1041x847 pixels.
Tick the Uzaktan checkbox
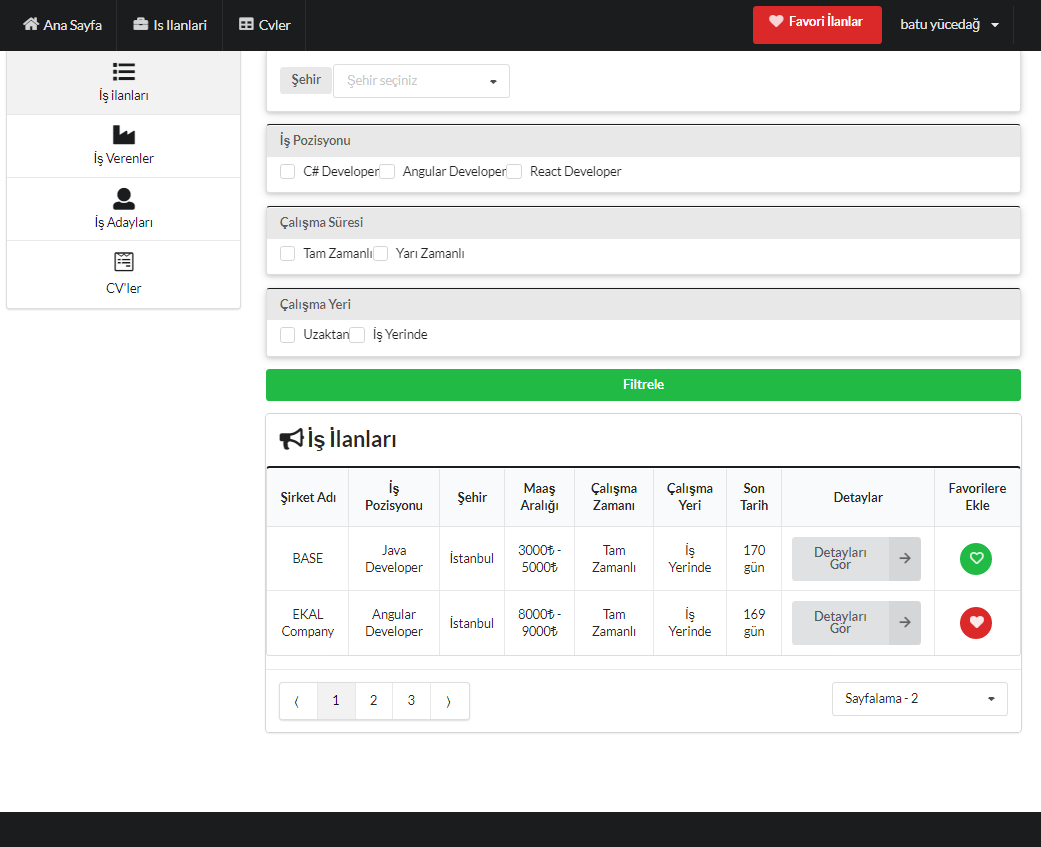[x=287, y=335]
